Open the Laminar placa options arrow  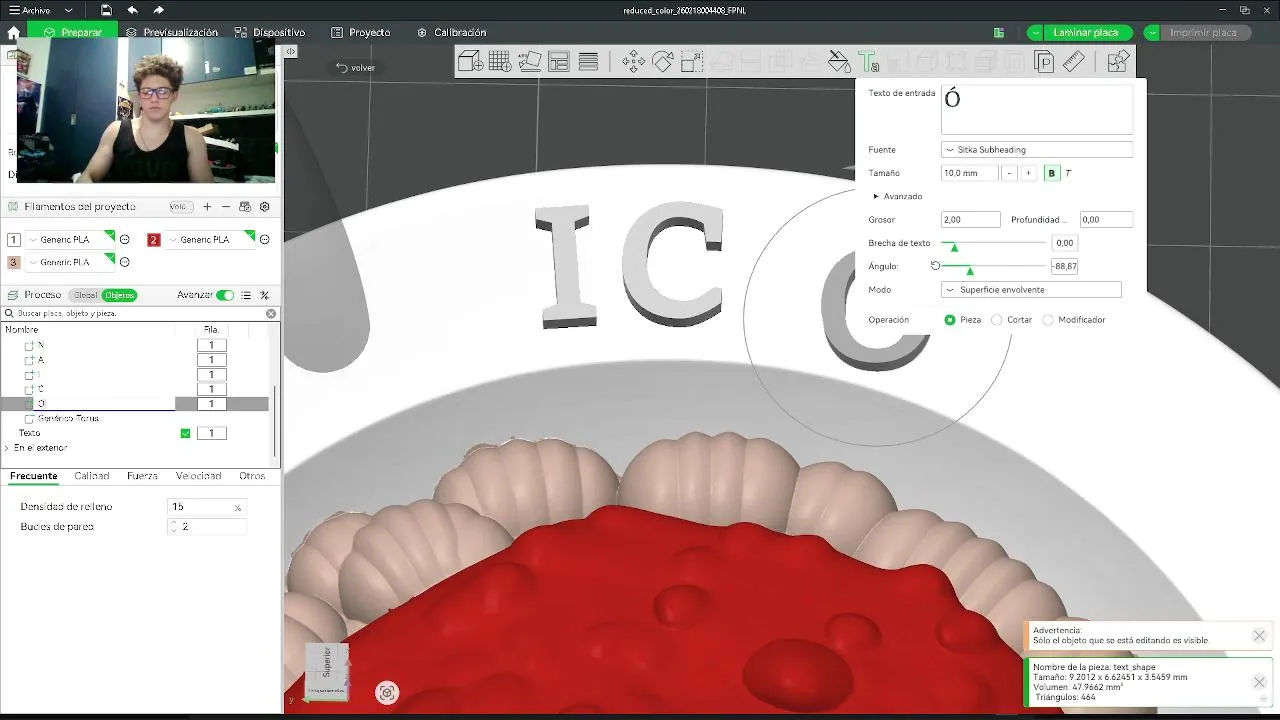[x=1035, y=32]
